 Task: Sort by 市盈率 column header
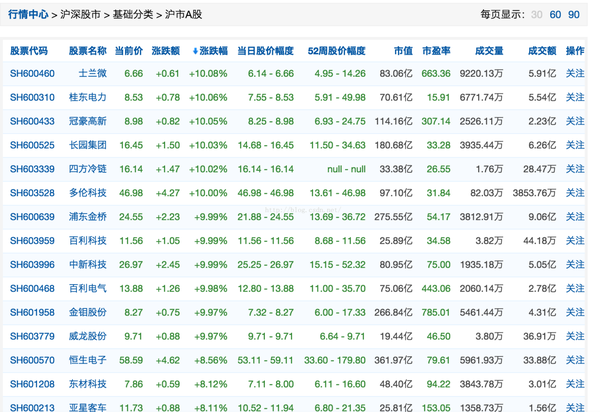pyautogui.click(x=436, y=51)
